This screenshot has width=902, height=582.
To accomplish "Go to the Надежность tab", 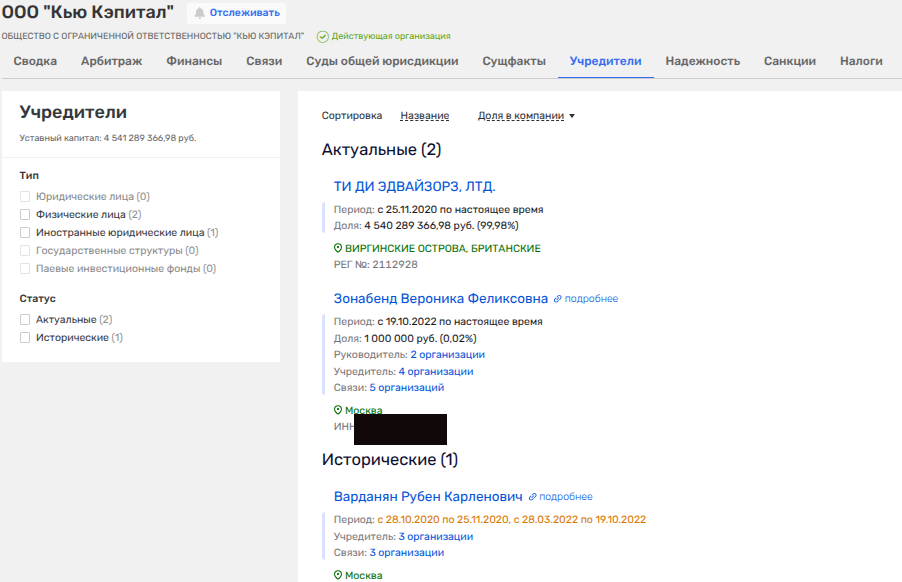I will (x=702, y=61).
